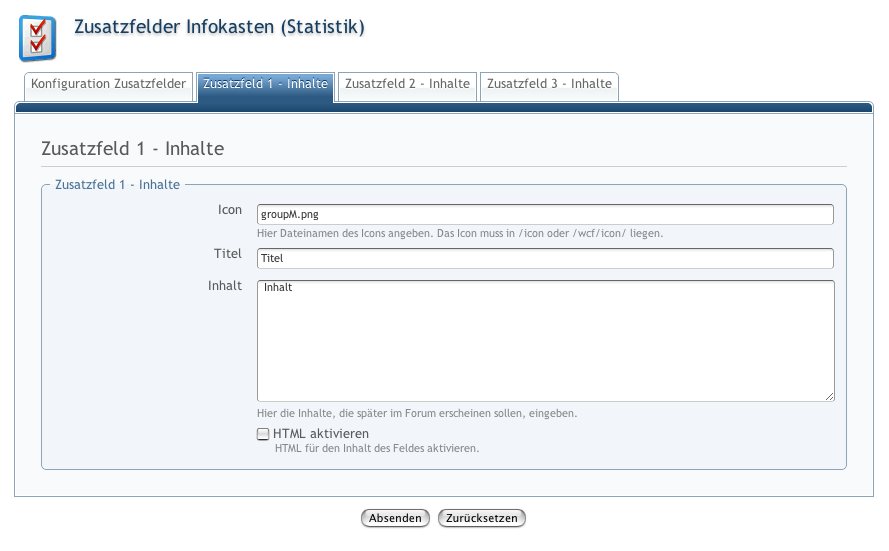Screen dimensions: 889x551
Task: Open the Konfiguration Zusatzfelder tab
Action: point(108,85)
